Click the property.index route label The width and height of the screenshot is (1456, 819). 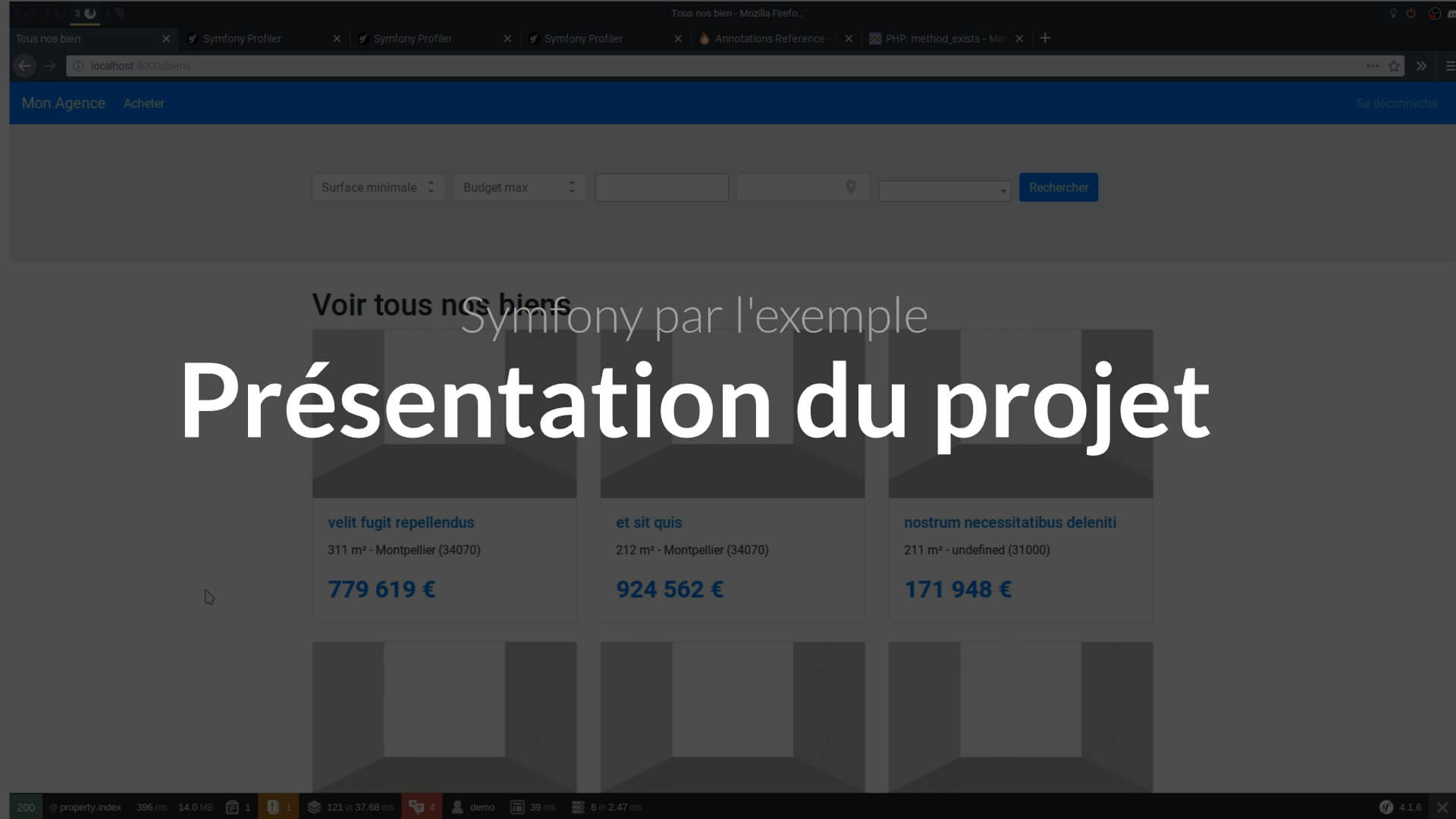pyautogui.click(x=85, y=807)
